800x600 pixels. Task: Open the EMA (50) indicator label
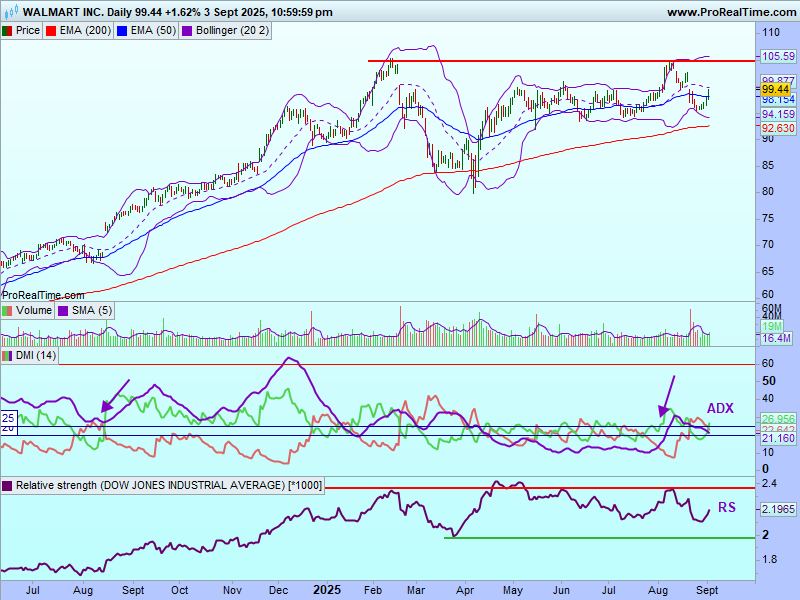click(x=153, y=31)
